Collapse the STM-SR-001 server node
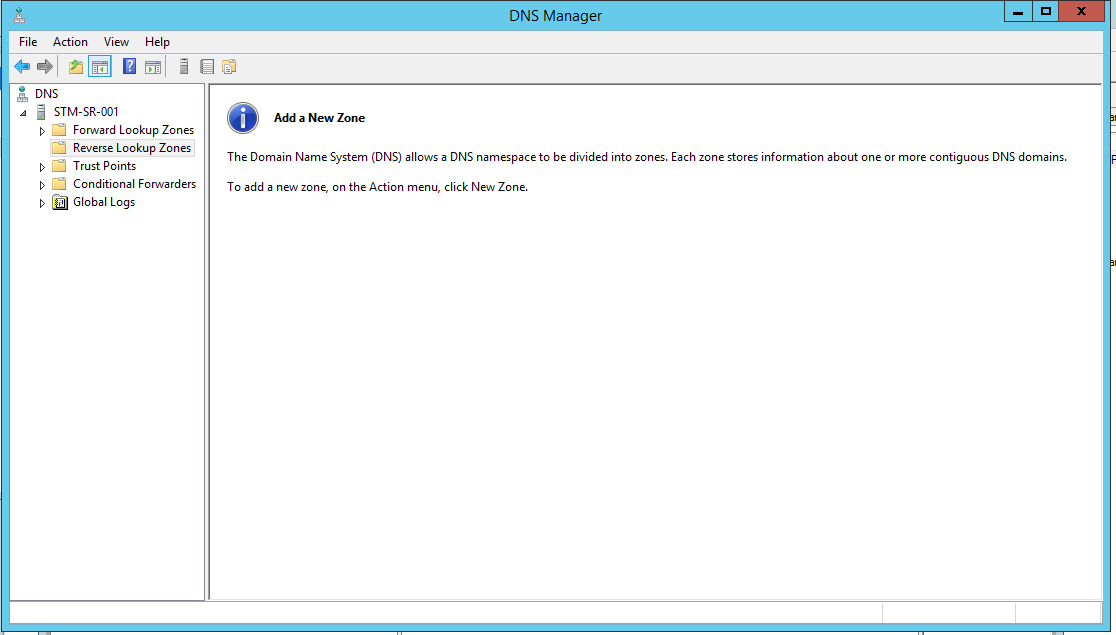Screen dimensions: 1116x635 (x=23, y=111)
